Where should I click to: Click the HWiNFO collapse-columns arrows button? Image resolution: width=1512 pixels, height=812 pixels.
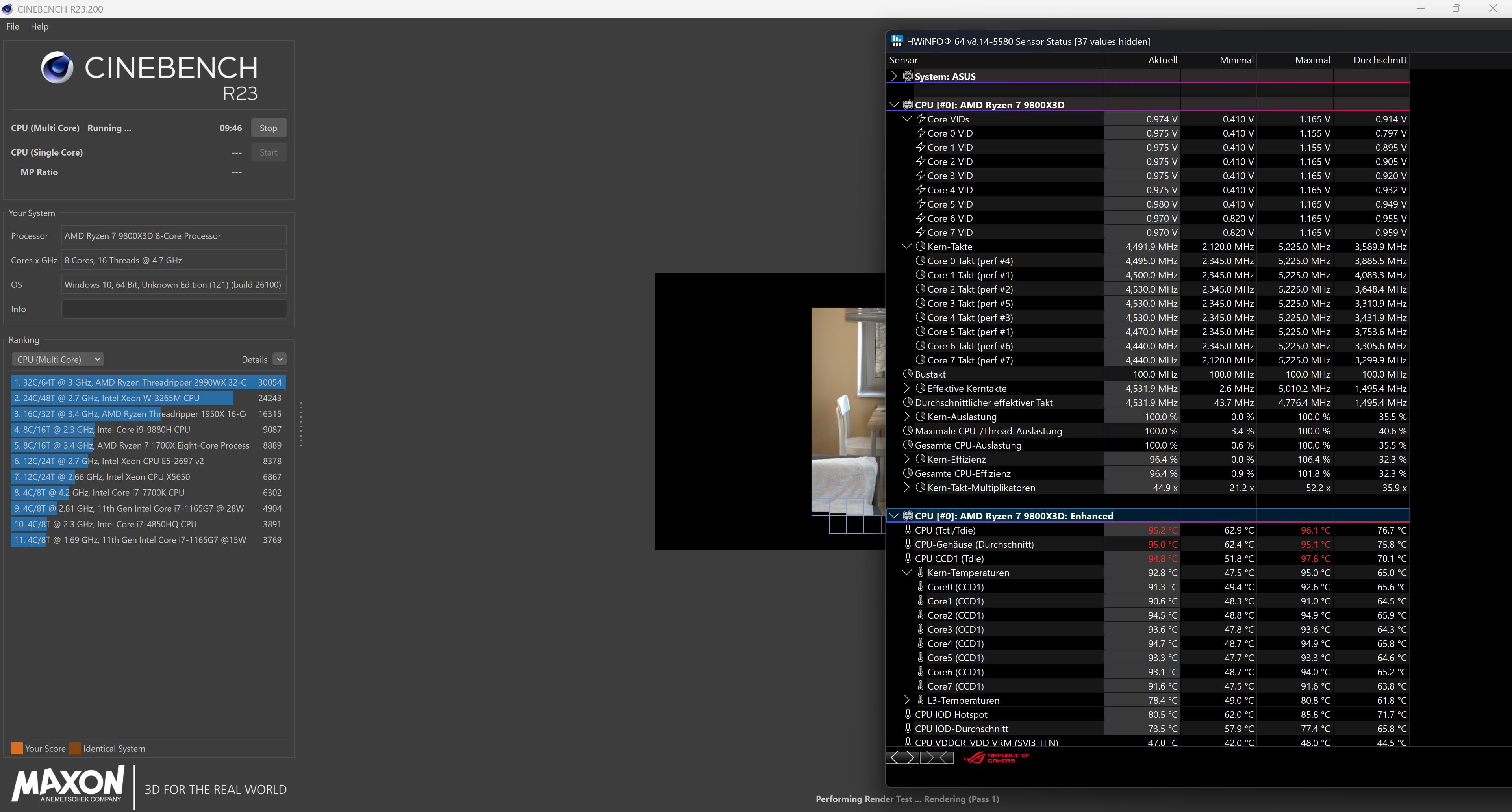(x=937, y=757)
